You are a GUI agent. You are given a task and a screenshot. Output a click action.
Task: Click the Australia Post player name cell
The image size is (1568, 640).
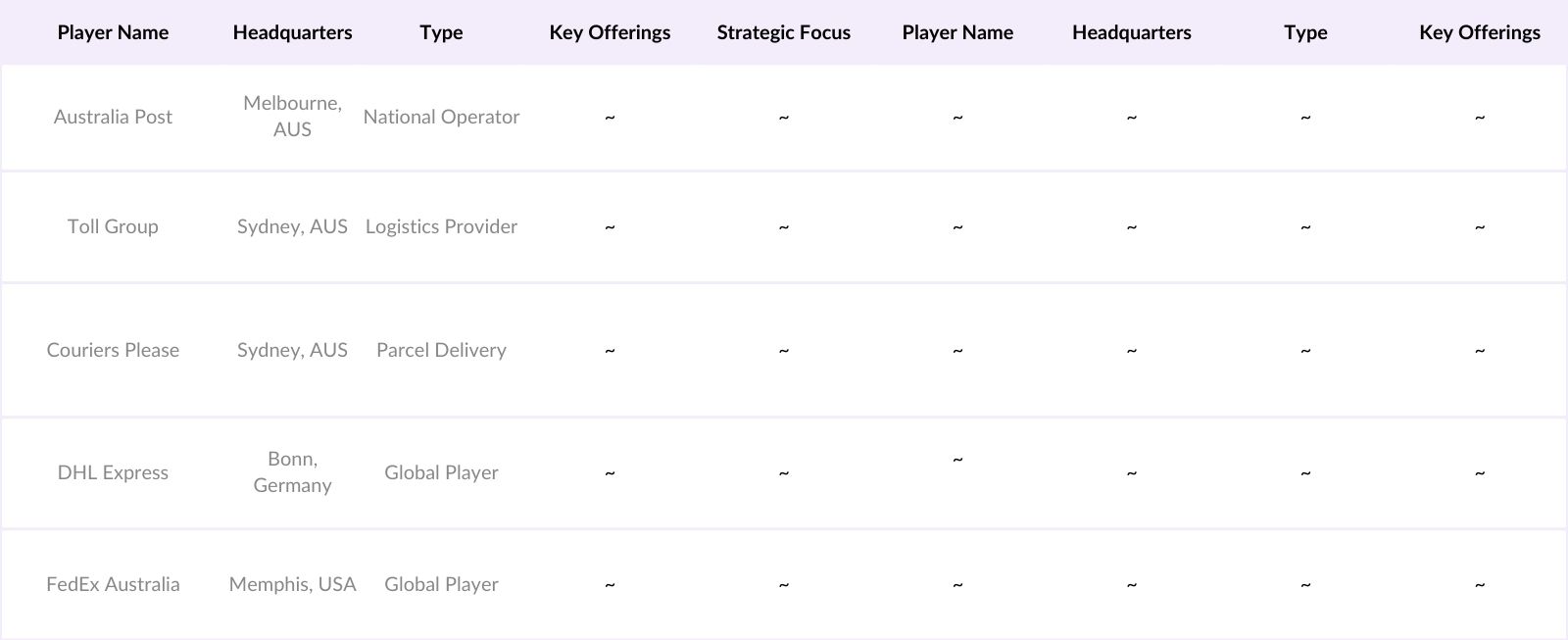(113, 117)
